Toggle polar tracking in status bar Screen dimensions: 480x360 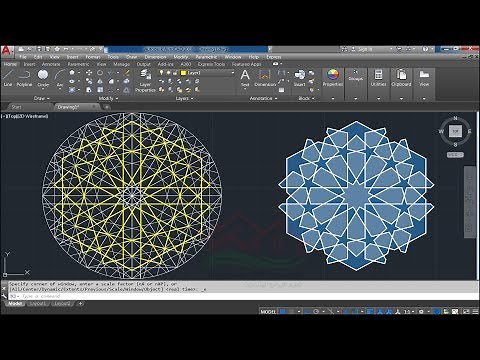point(316,312)
